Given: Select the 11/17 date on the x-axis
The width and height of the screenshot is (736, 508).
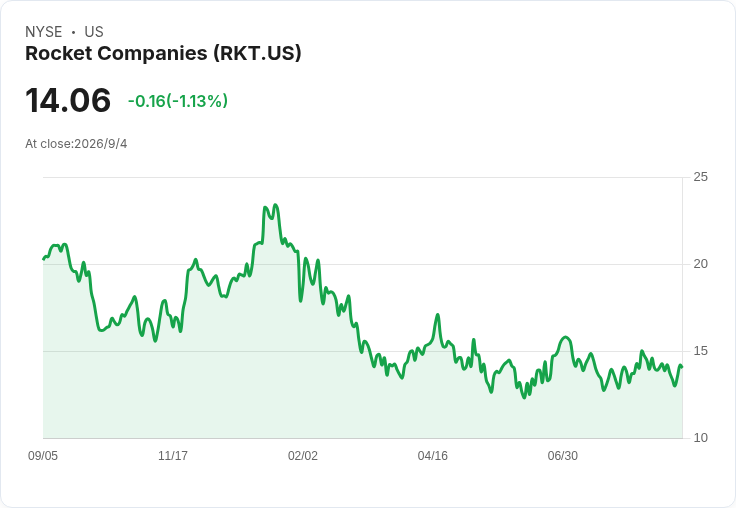Looking at the screenshot, I should [173, 456].
